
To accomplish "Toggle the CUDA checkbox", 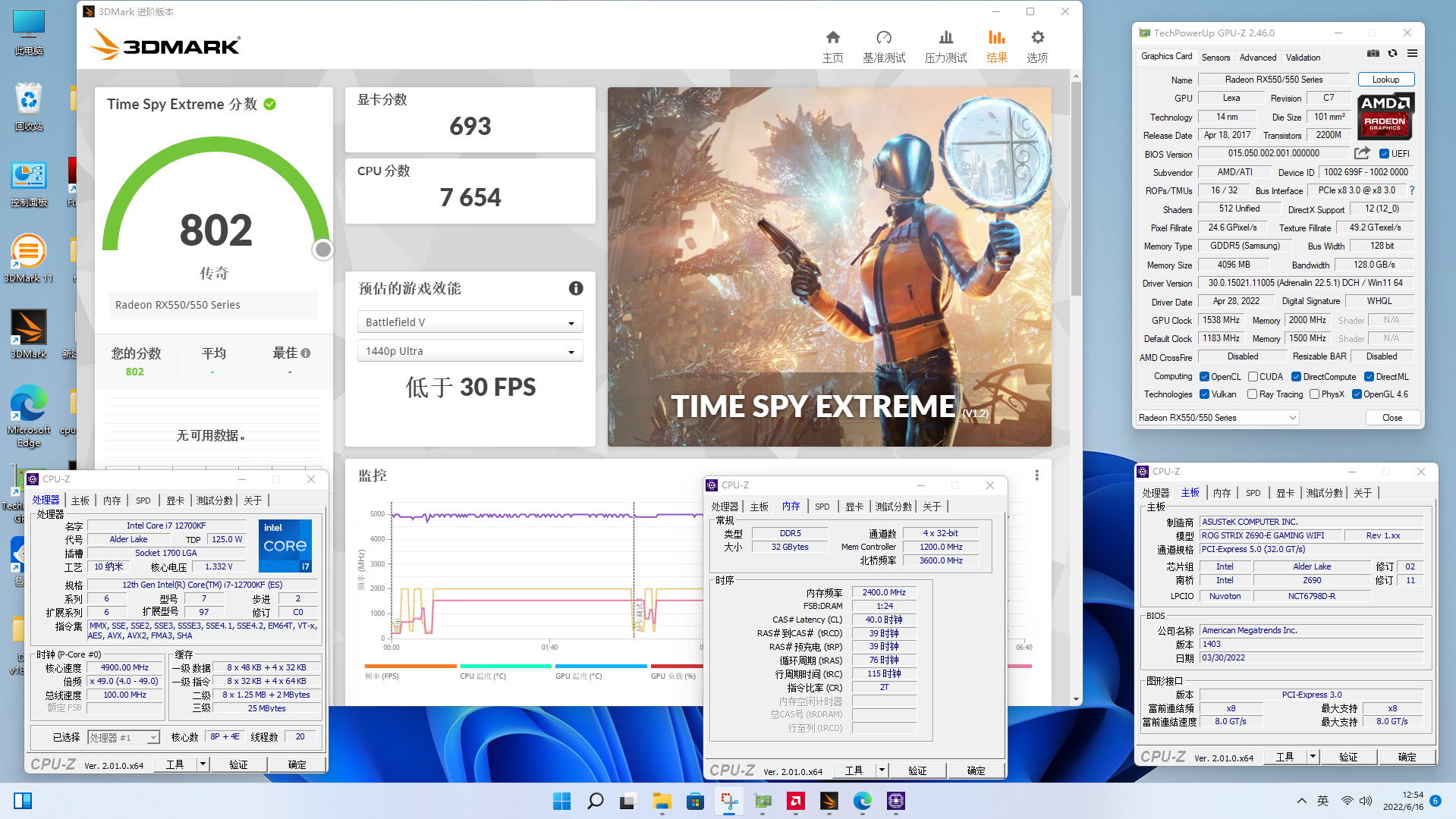I will (x=1253, y=377).
